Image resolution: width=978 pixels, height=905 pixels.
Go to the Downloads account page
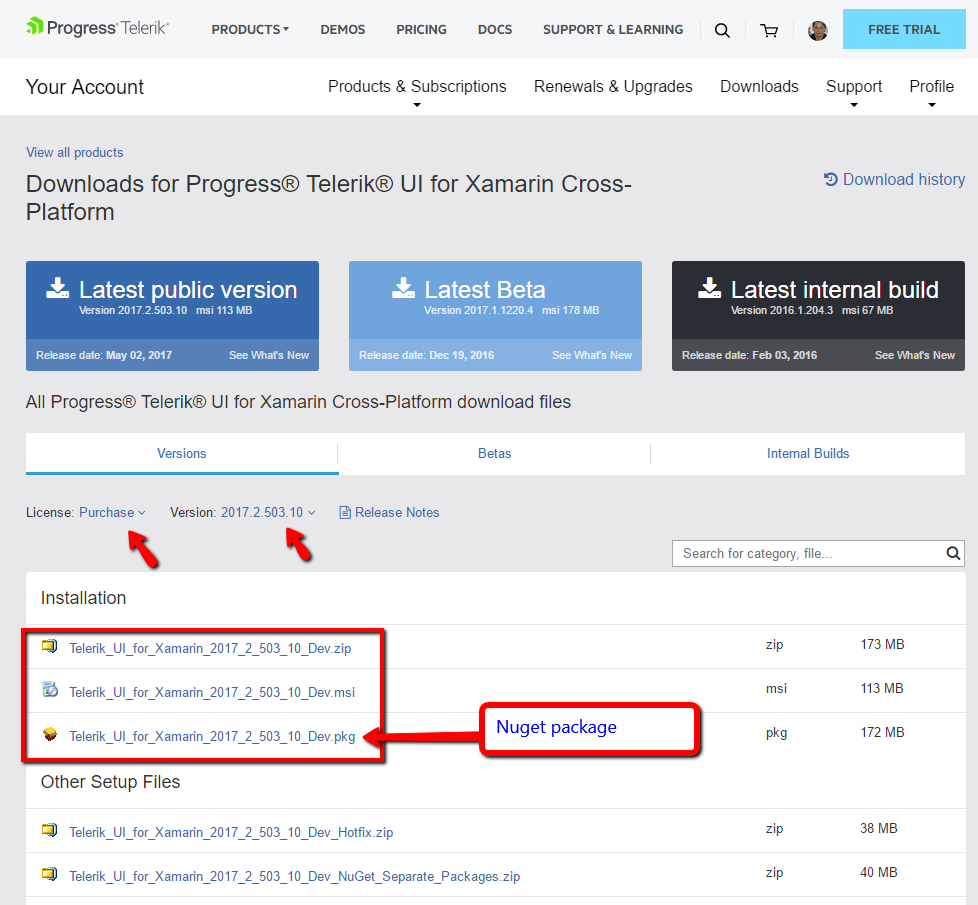pos(759,86)
